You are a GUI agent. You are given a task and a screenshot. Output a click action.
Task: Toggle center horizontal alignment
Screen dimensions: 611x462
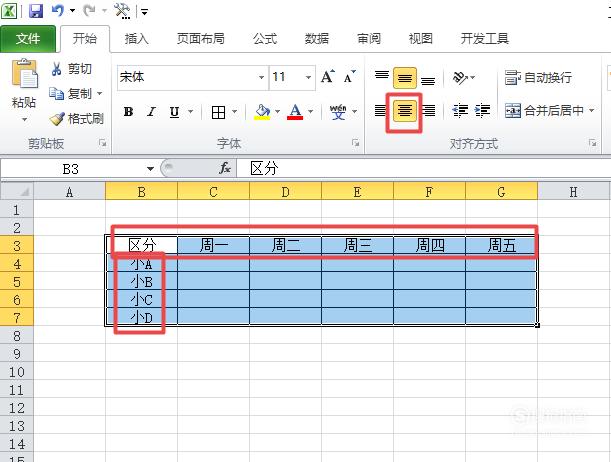click(404, 111)
